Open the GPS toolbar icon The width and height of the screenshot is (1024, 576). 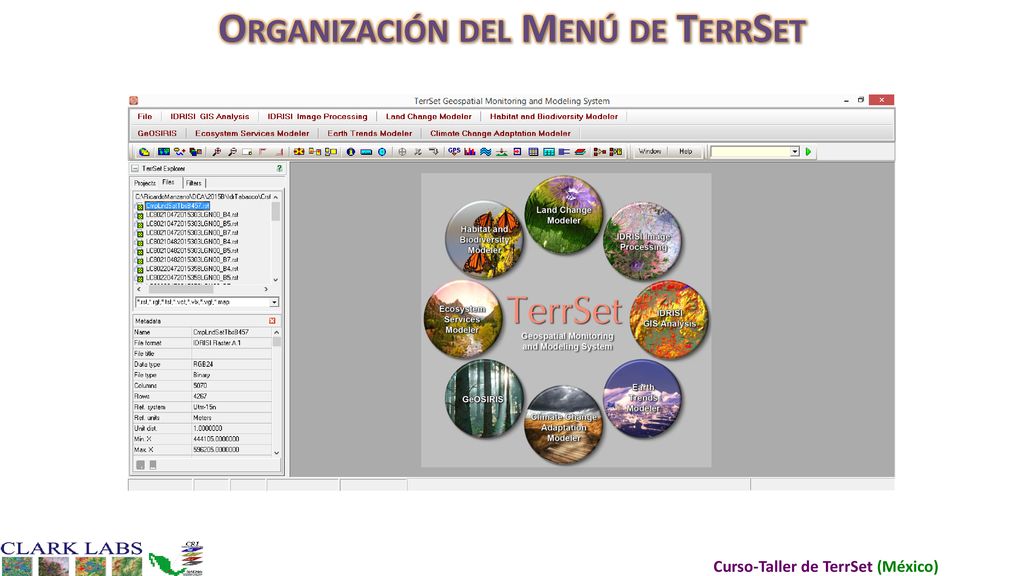[454, 152]
